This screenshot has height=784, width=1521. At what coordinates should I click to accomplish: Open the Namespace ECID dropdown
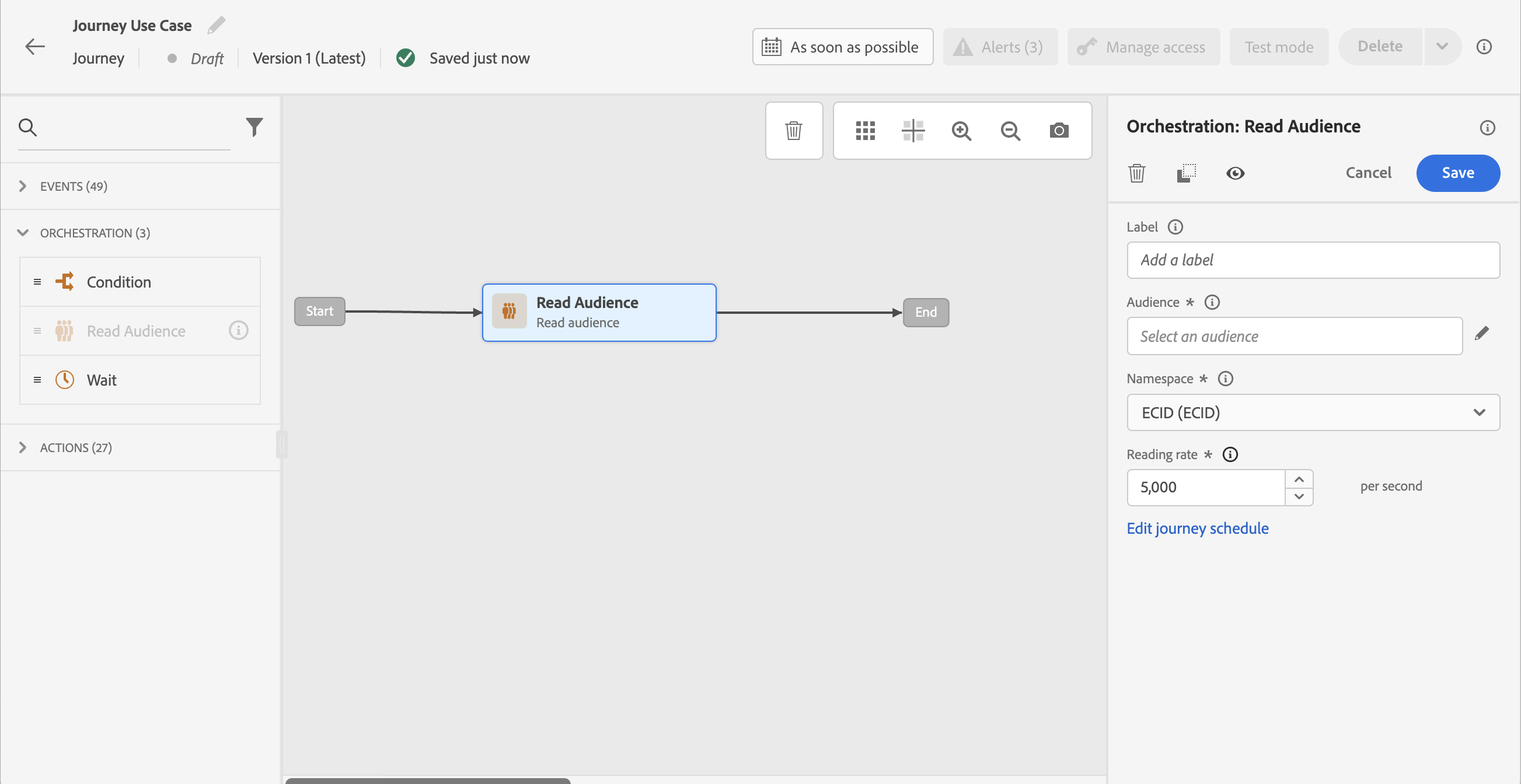tap(1313, 412)
